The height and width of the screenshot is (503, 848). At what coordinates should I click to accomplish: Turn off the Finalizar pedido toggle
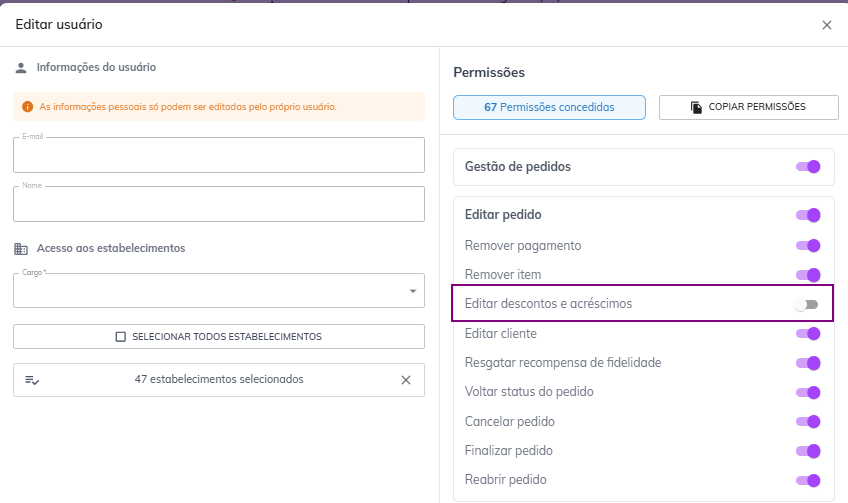coord(808,451)
